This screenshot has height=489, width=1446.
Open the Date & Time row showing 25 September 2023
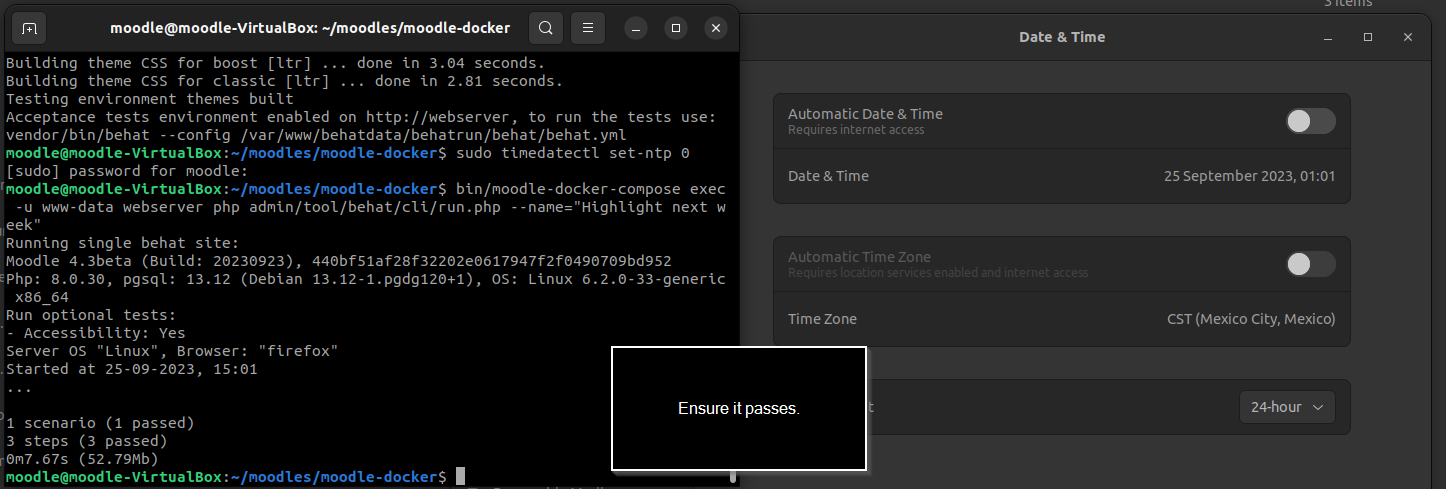(1062, 176)
